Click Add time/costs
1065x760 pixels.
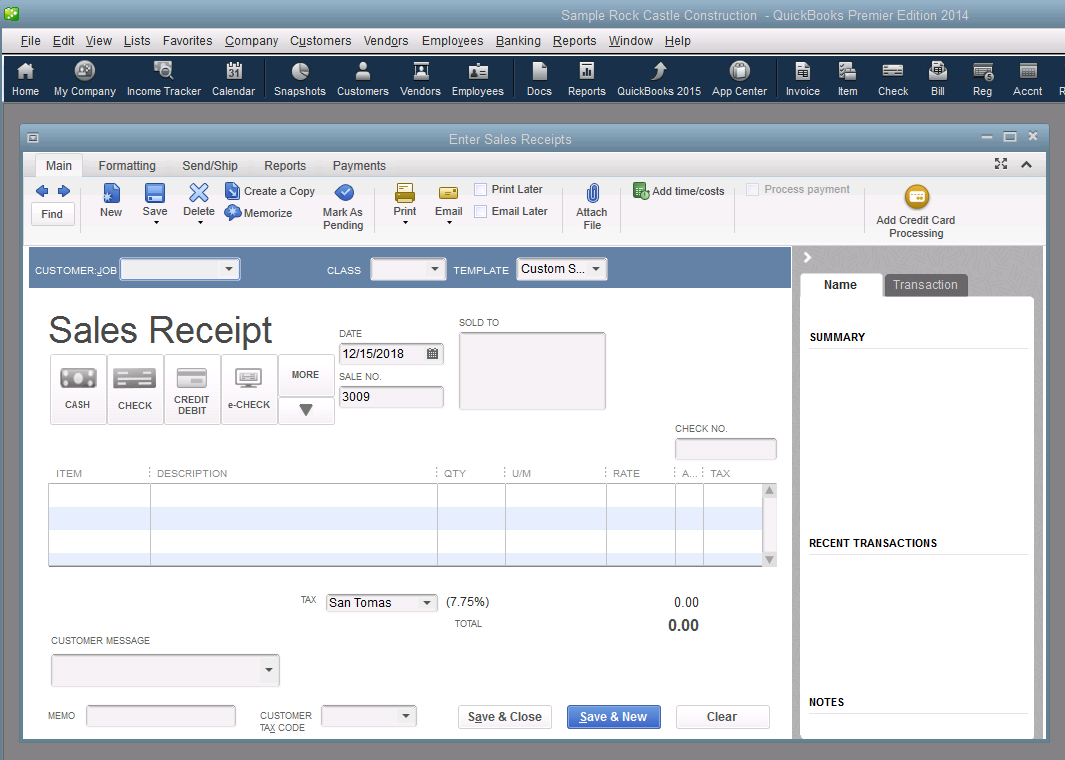coord(679,191)
